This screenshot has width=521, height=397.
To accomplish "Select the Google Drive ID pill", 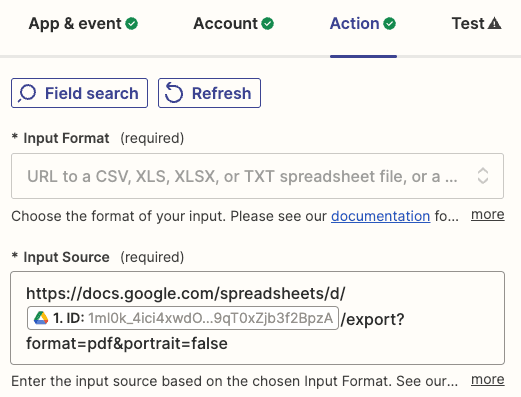I will (183, 318).
